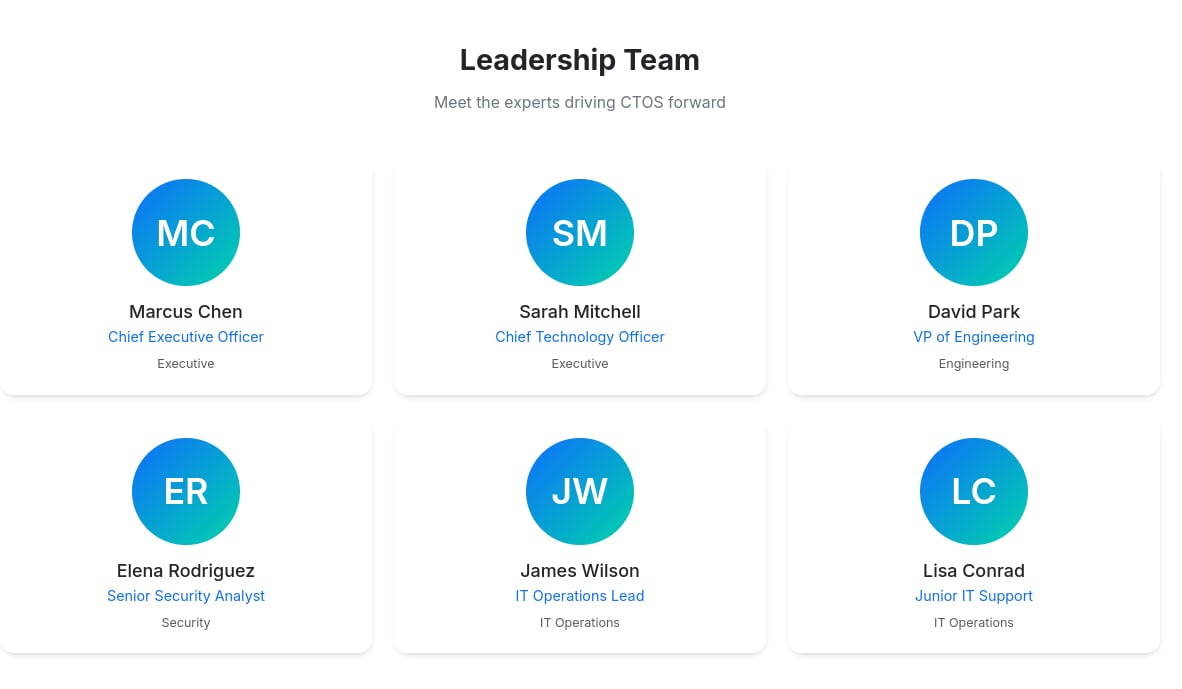Click the Chief Technology Officer title

[x=580, y=337]
